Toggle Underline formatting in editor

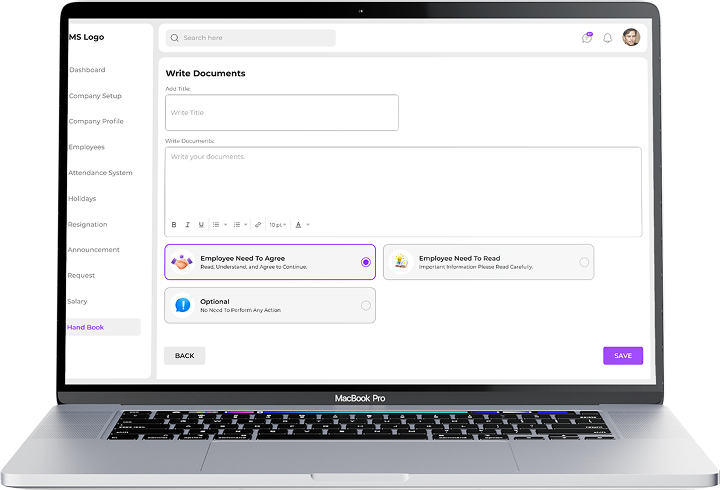click(200, 225)
